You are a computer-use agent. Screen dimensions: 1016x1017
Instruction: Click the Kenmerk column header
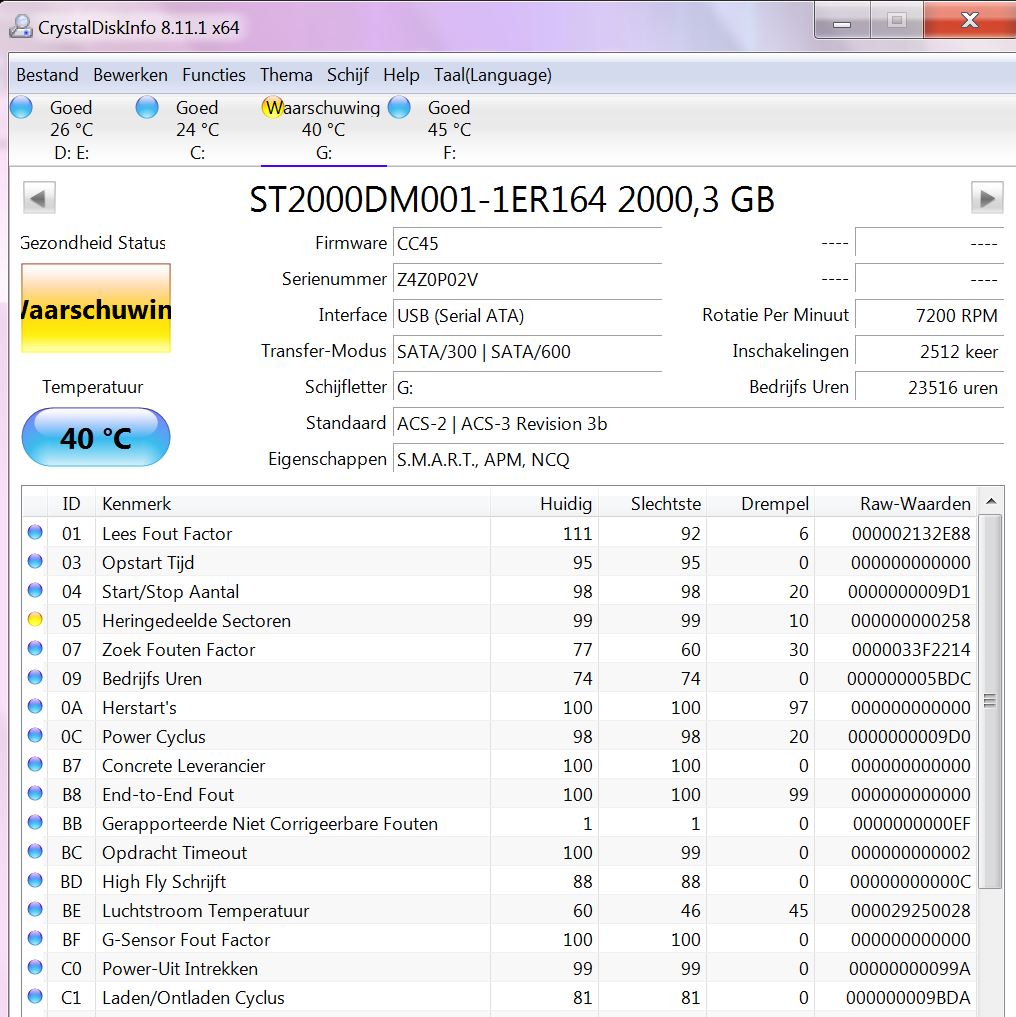pos(293,504)
